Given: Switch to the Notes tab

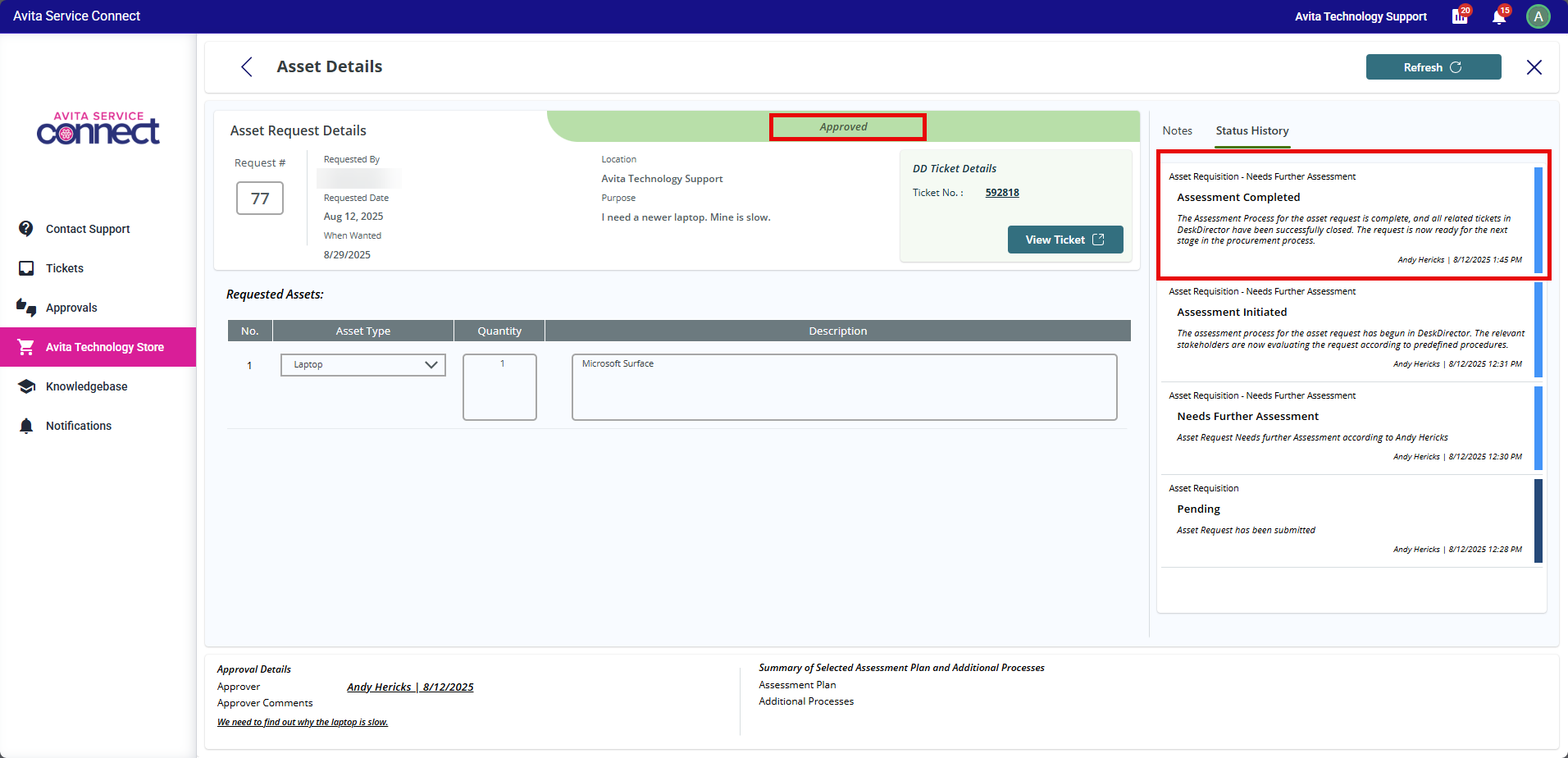Looking at the screenshot, I should pos(1177,130).
